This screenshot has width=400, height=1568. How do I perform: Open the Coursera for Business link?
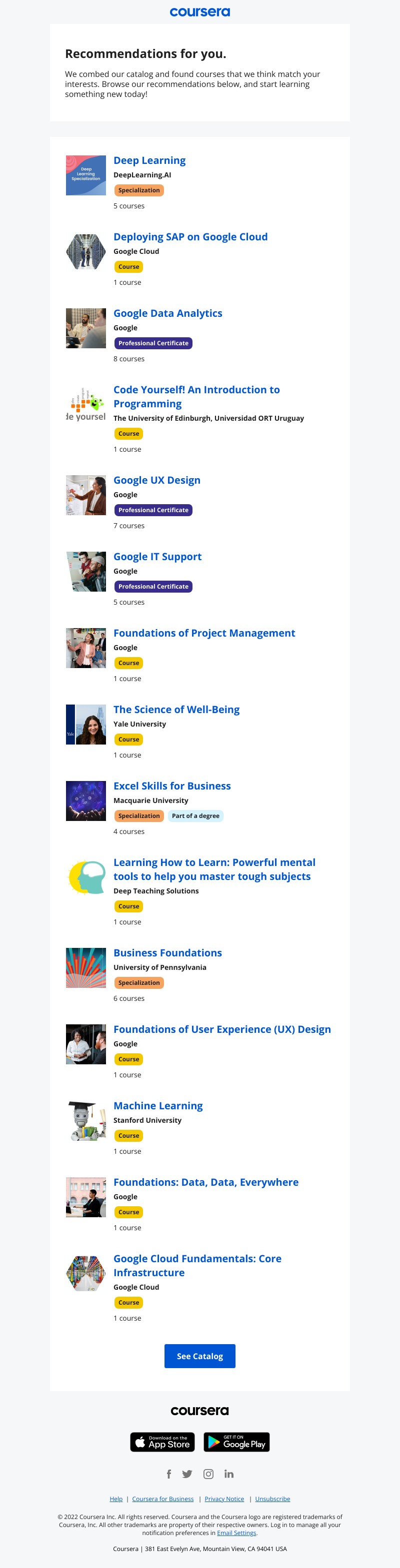click(162, 1499)
